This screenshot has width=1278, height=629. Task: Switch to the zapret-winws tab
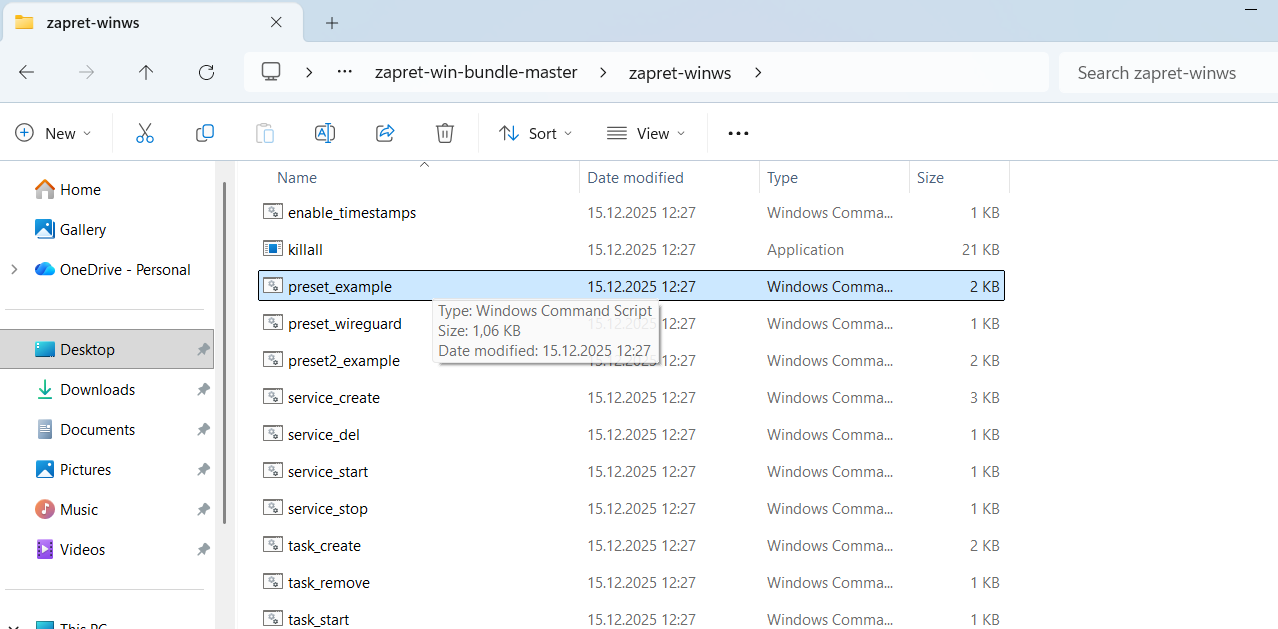[x=150, y=22]
